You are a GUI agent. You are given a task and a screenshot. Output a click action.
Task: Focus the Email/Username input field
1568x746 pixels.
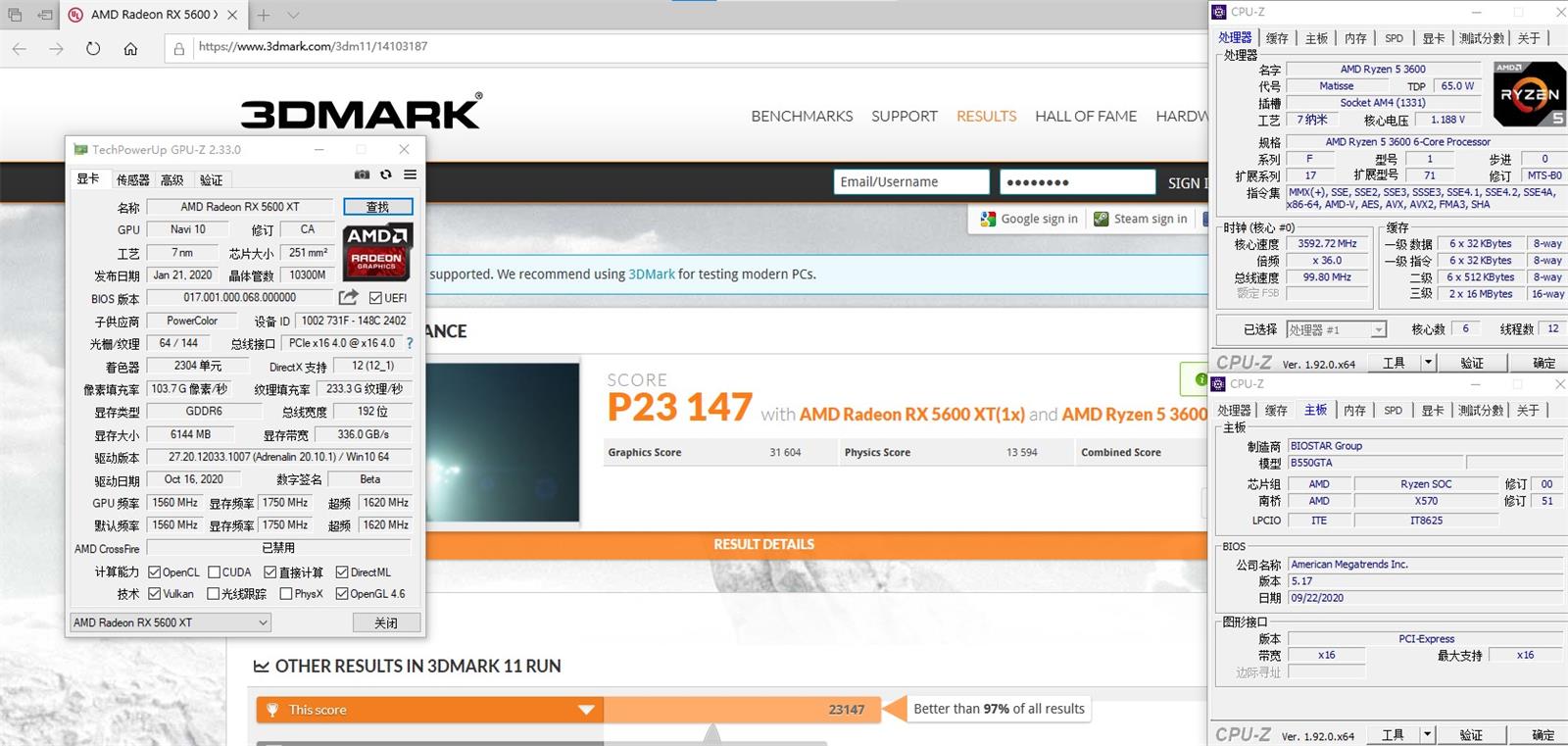click(911, 182)
